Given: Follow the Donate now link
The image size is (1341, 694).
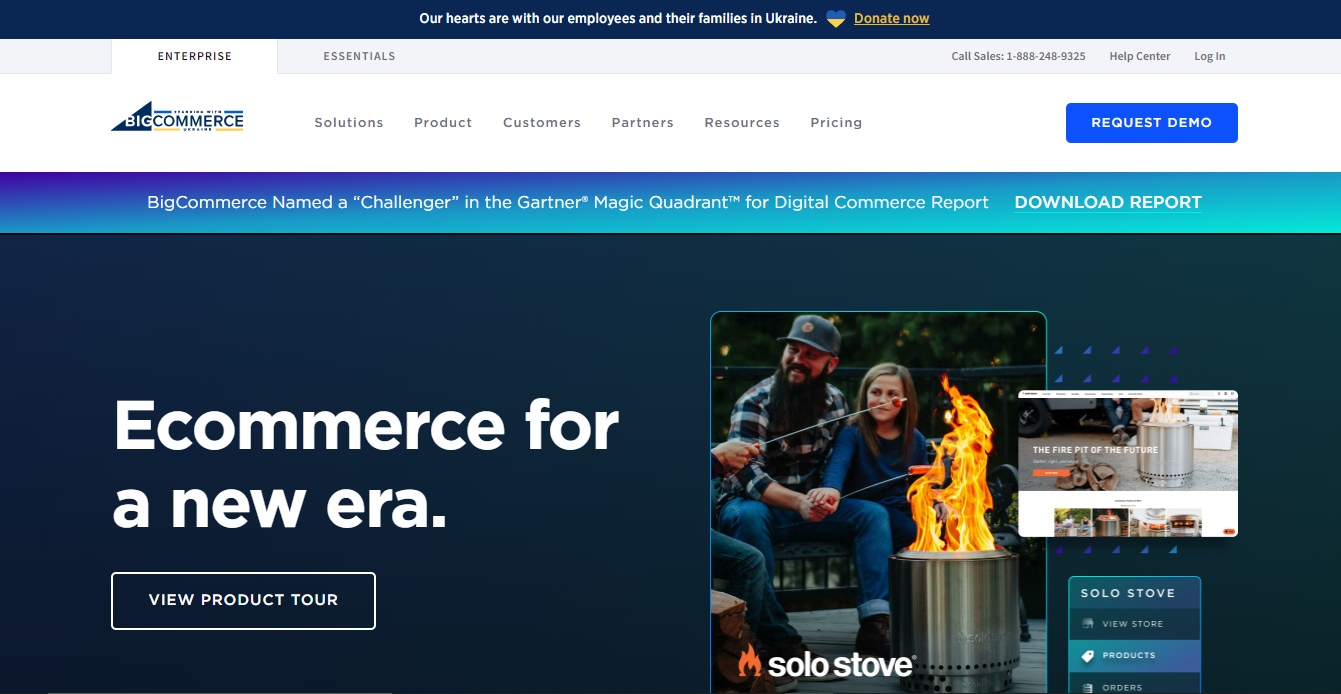Looking at the screenshot, I should pos(891,19).
